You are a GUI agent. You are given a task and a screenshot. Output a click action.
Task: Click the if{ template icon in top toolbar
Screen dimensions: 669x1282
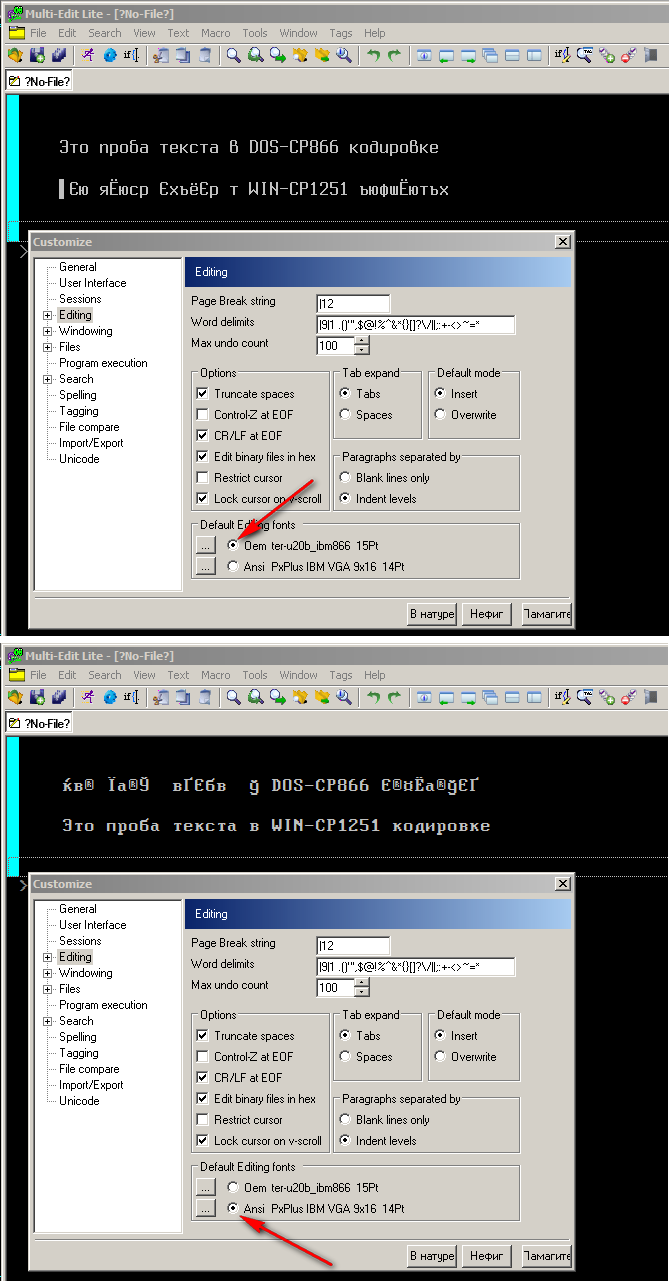[130, 55]
